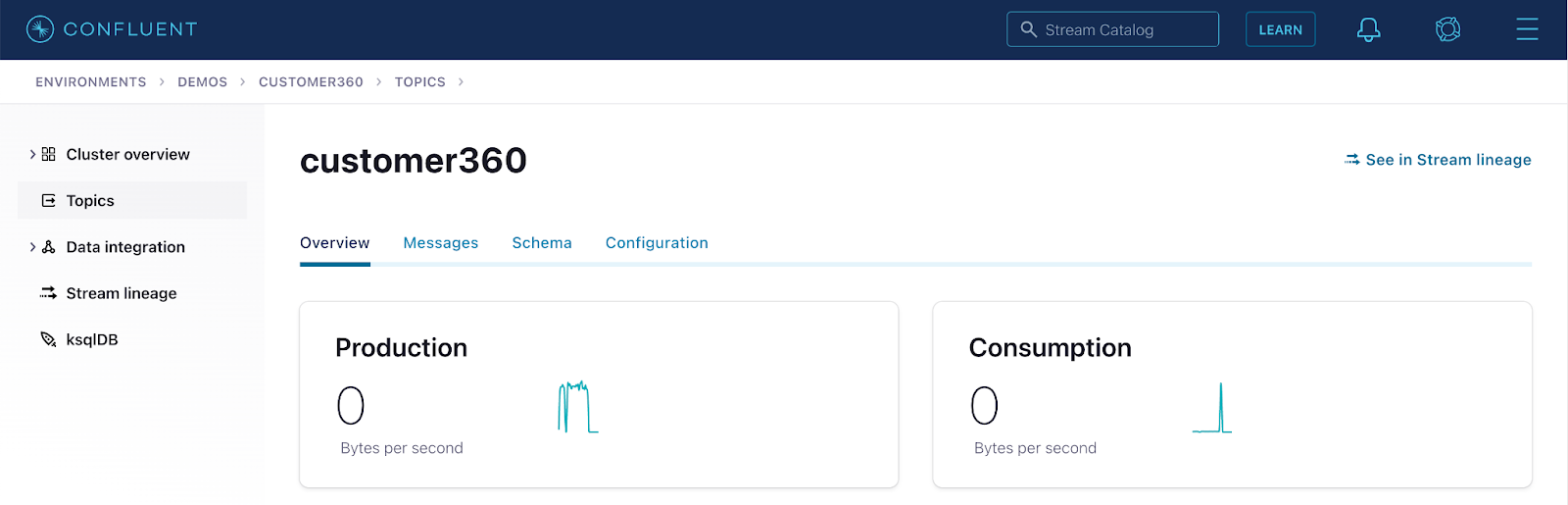The height and width of the screenshot is (505, 1568).
Task: Open See in Stream lineage link
Action: coord(1438,159)
